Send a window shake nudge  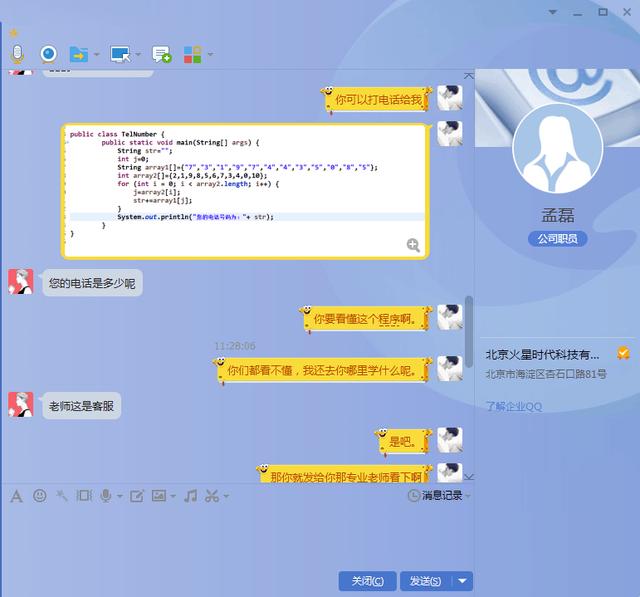(84, 496)
